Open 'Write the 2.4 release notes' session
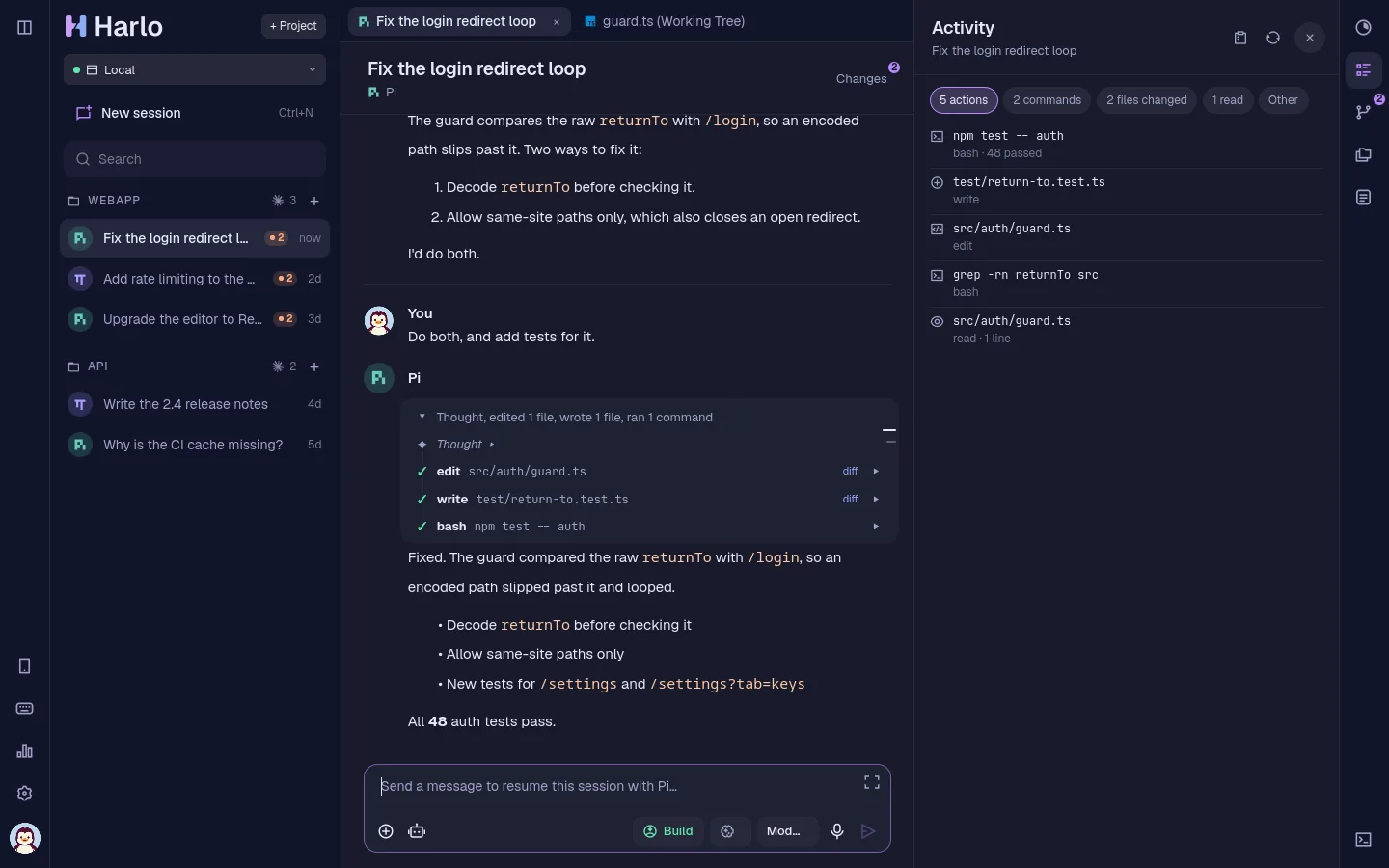 (195, 404)
